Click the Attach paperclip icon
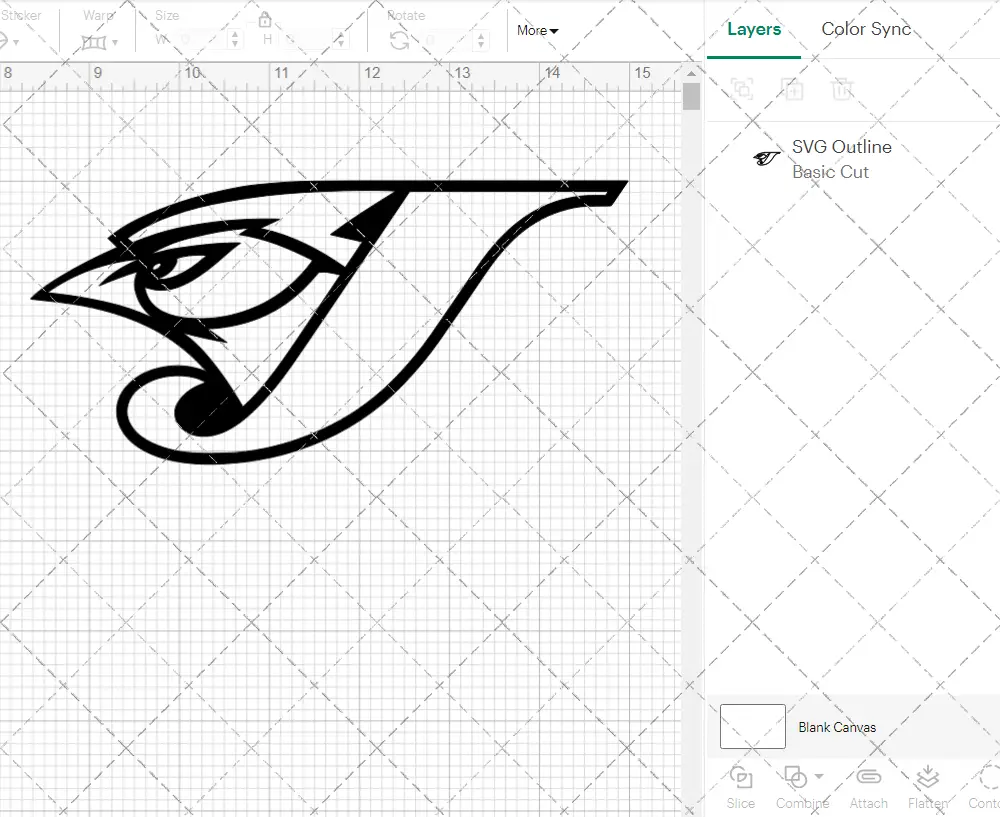Screen dimensions: 1000x817 (x=868, y=777)
